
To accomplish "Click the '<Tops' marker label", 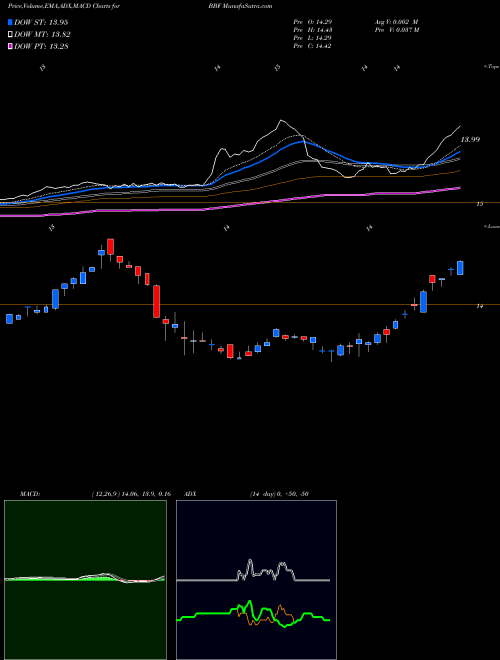I will pyautogui.click(x=492, y=67).
